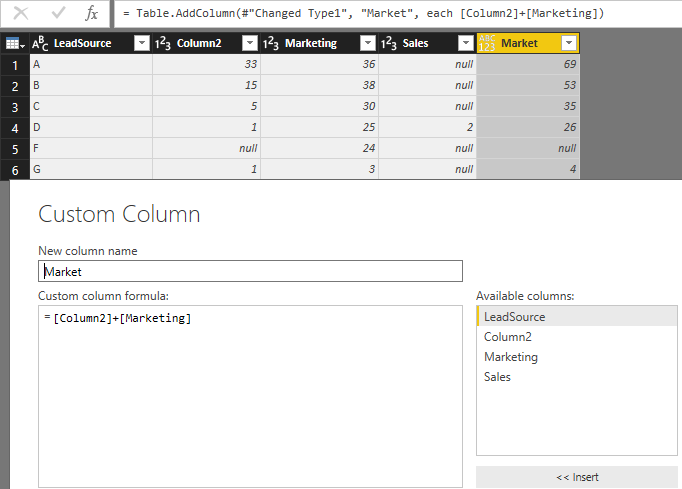Screen dimensions: 682x489
Task: Click Column2 cell with value 15
Action: (x=206, y=85)
